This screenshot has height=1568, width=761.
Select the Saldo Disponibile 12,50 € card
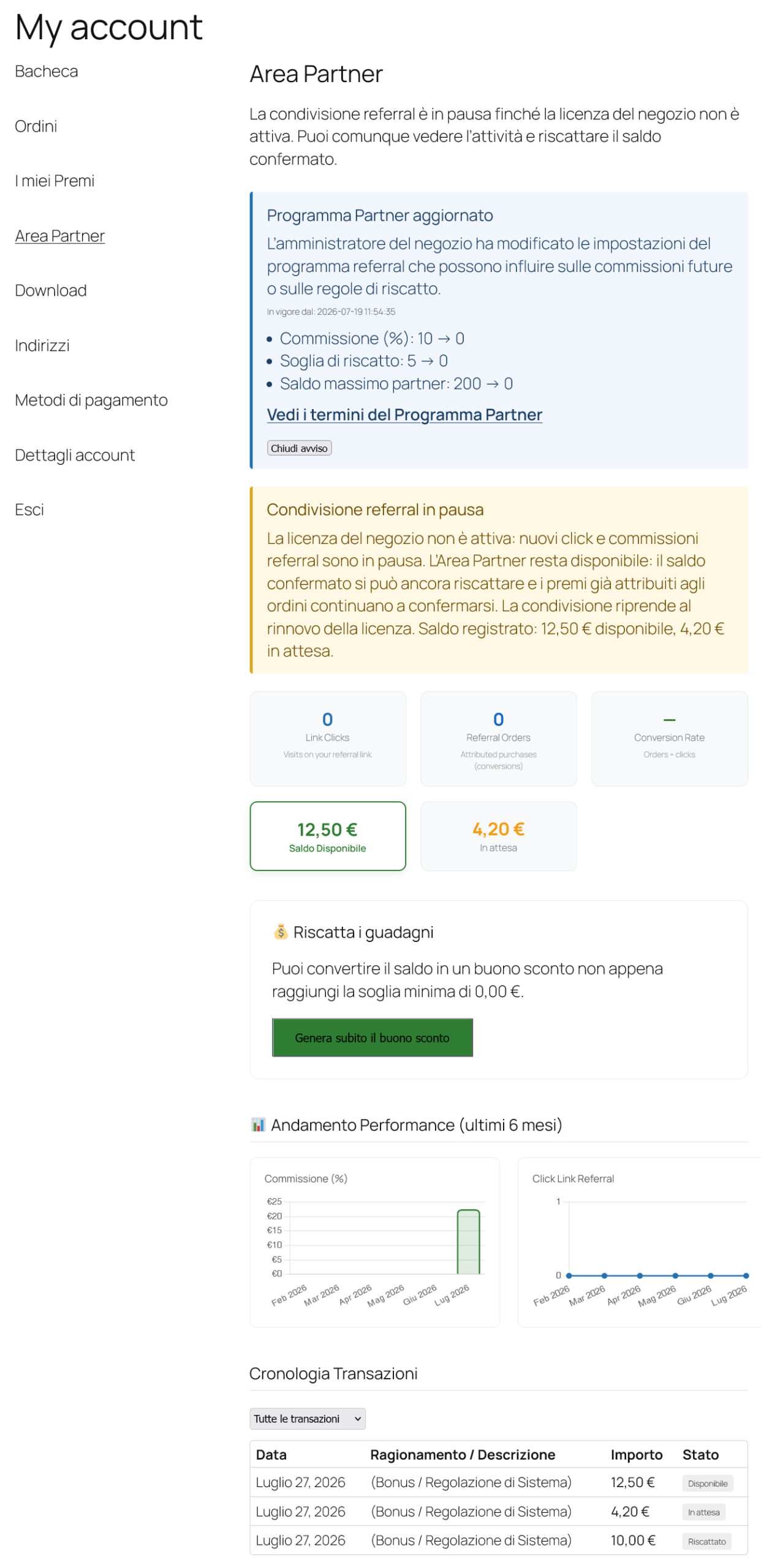[x=327, y=835]
